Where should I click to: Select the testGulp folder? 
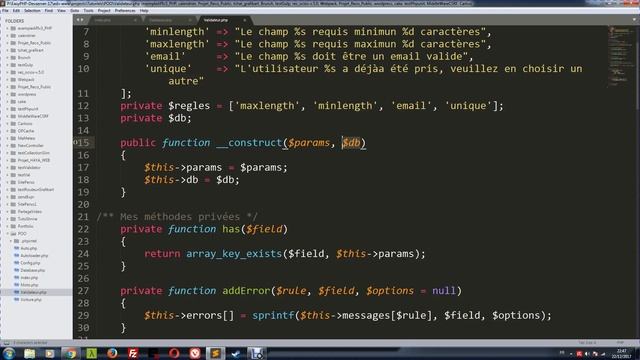25,65
